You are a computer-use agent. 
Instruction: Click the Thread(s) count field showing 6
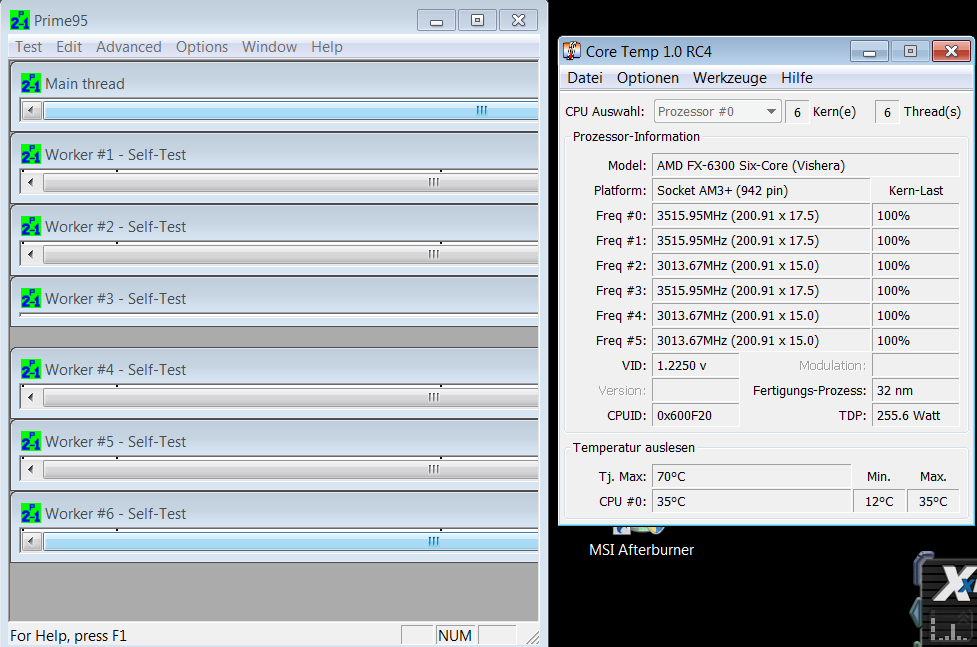tap(887, 112)
